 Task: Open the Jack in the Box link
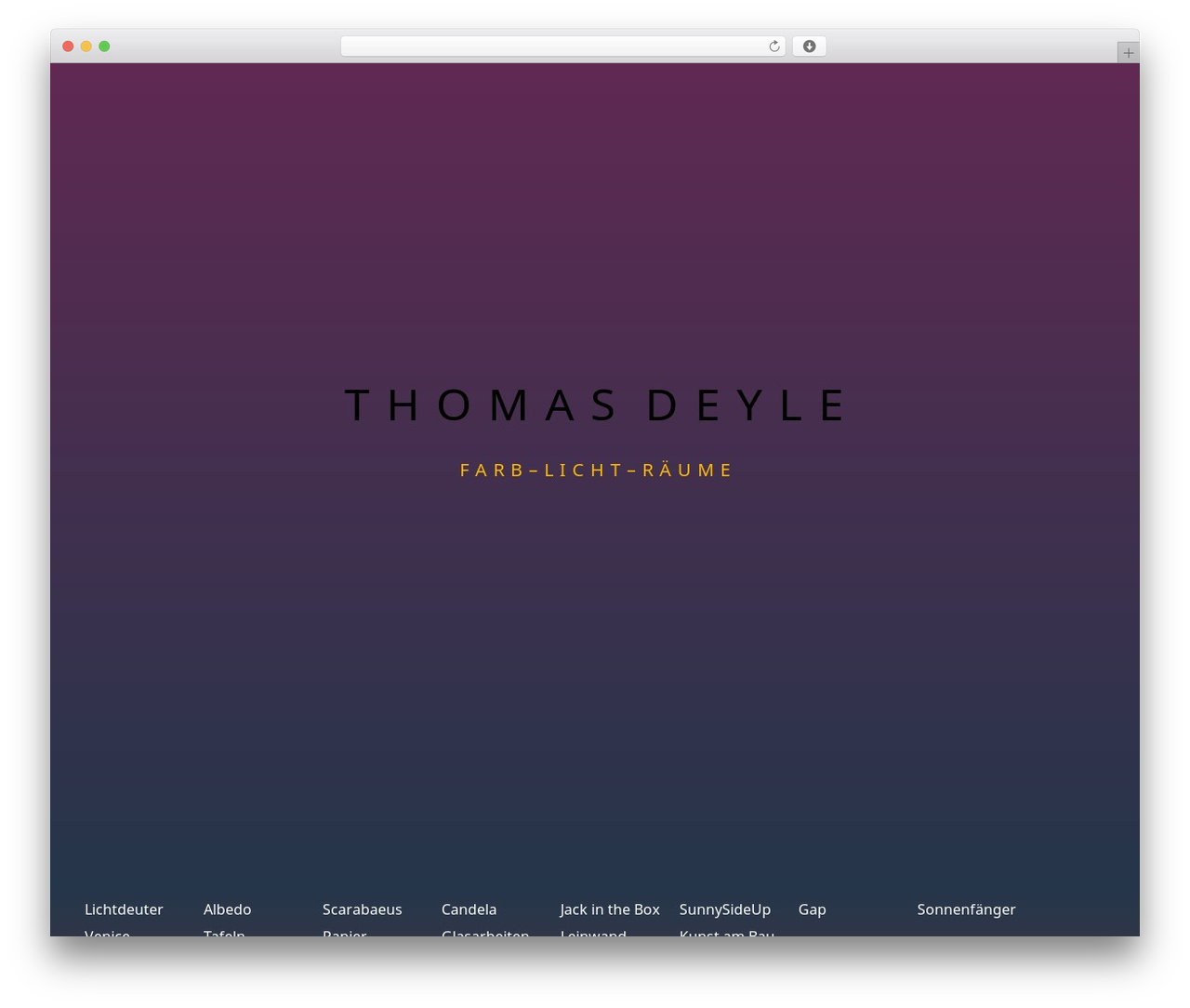610,909
